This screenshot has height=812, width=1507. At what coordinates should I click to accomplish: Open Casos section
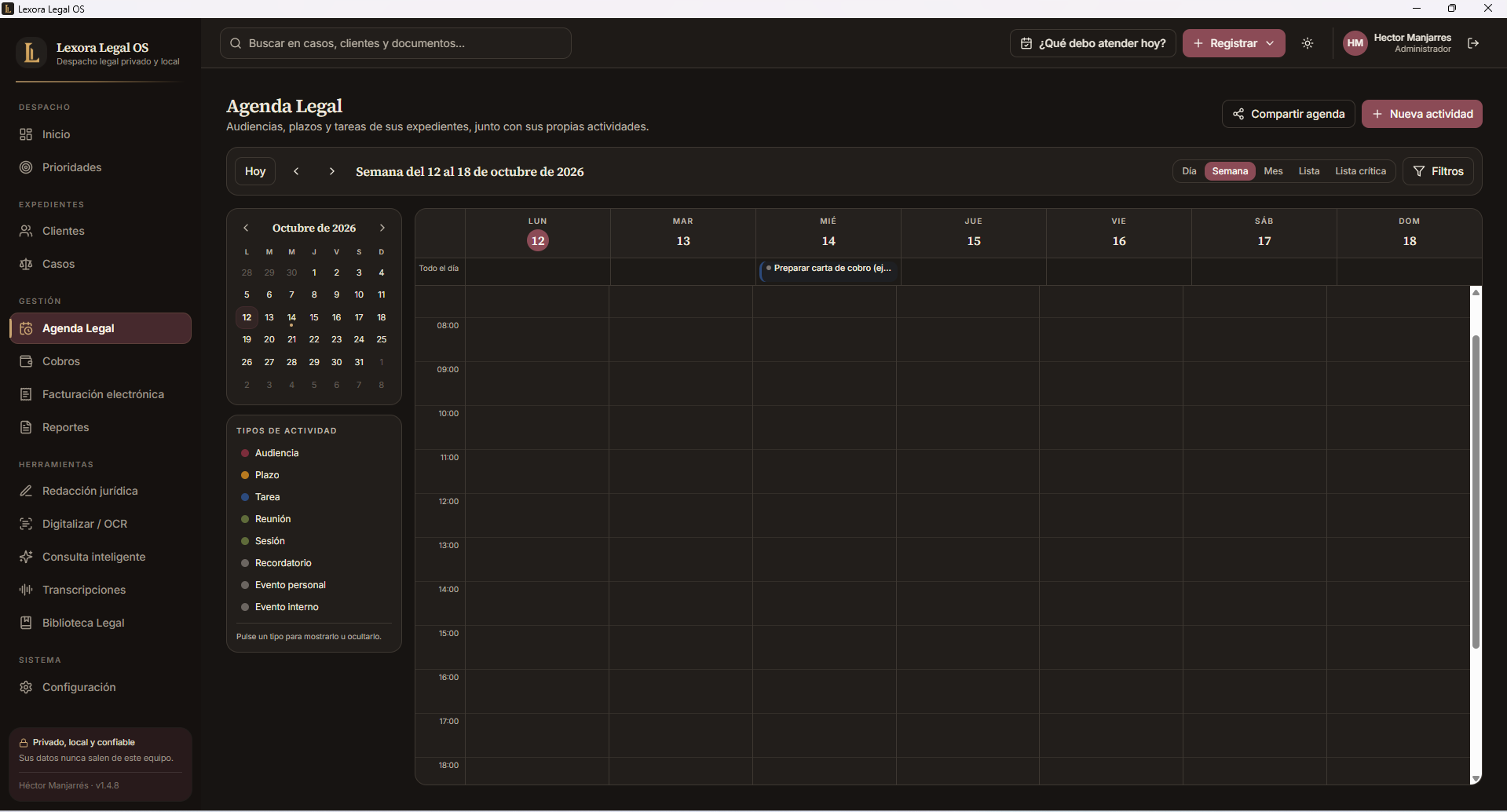(x=100, y=264)
